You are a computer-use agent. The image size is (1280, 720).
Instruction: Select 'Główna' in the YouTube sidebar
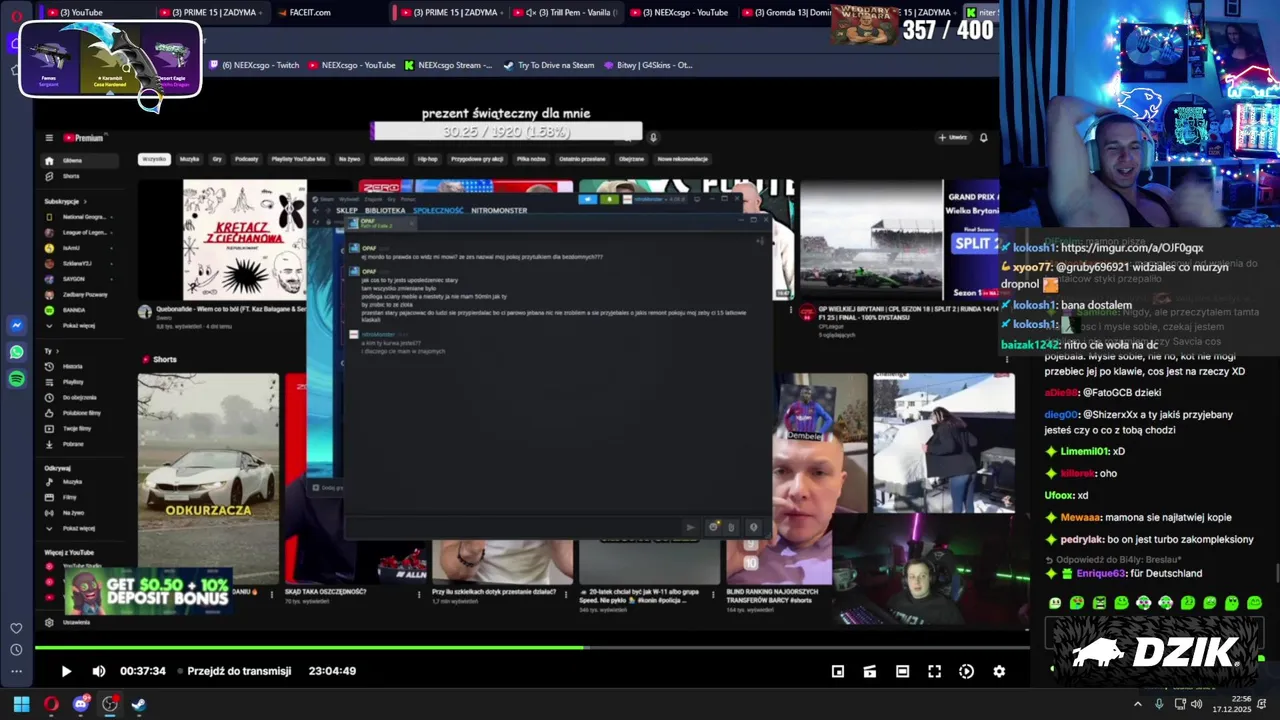pyautogui.click(x=78, y=160)
